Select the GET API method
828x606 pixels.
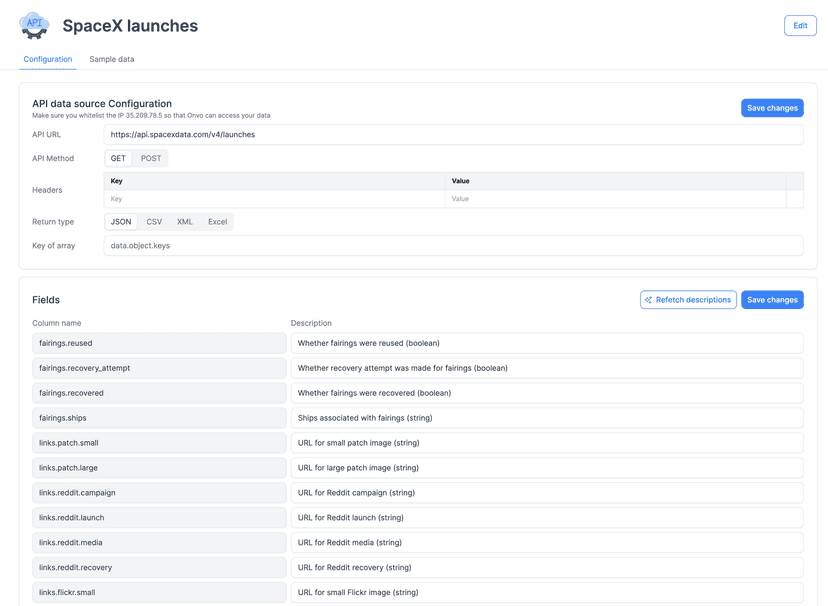pyautogui.click(x=119, y=158)
